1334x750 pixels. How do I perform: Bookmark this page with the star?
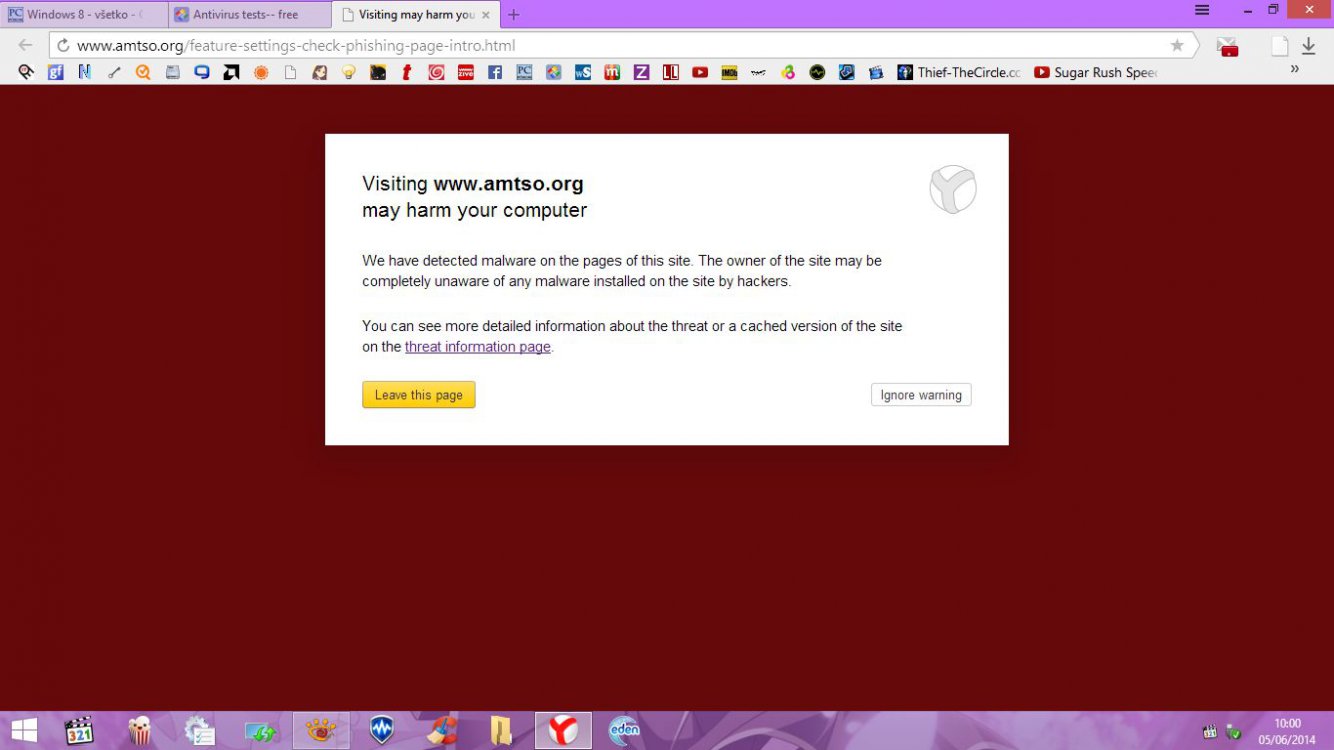[x=1177, y=45]
